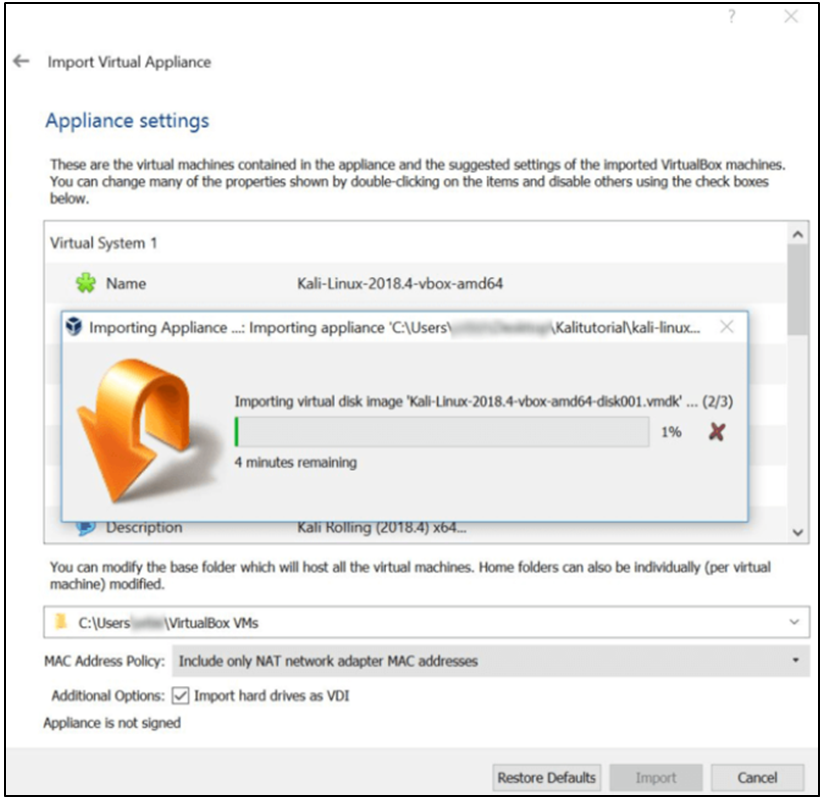Click the settings list scroll down arrow

797,532
